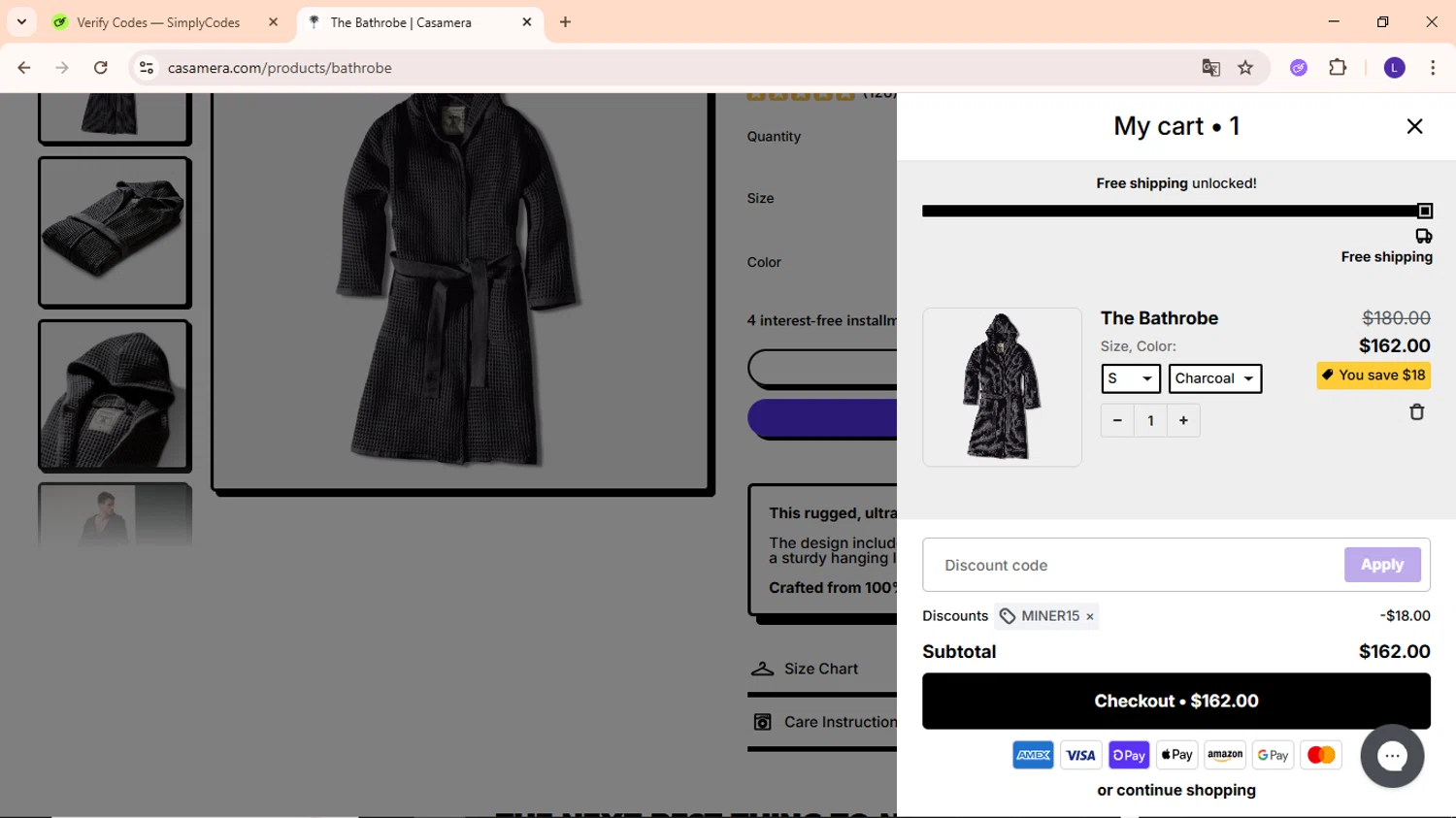Open the Chrome profile avatar L
Screen dimensions: 1456x818
[x=1394, y=68]
